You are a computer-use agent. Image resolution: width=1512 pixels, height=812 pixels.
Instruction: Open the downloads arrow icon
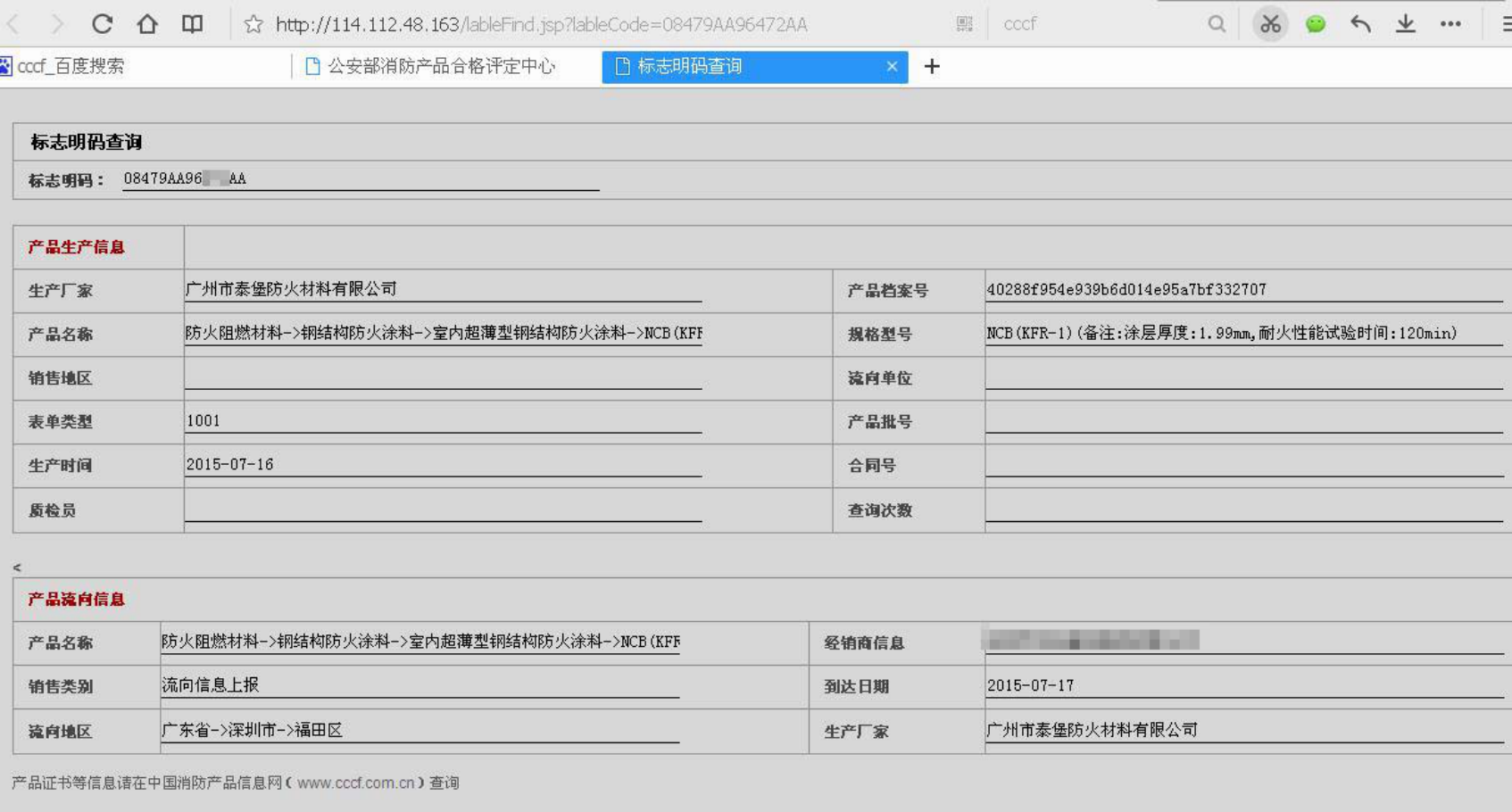click(1406, 24)
